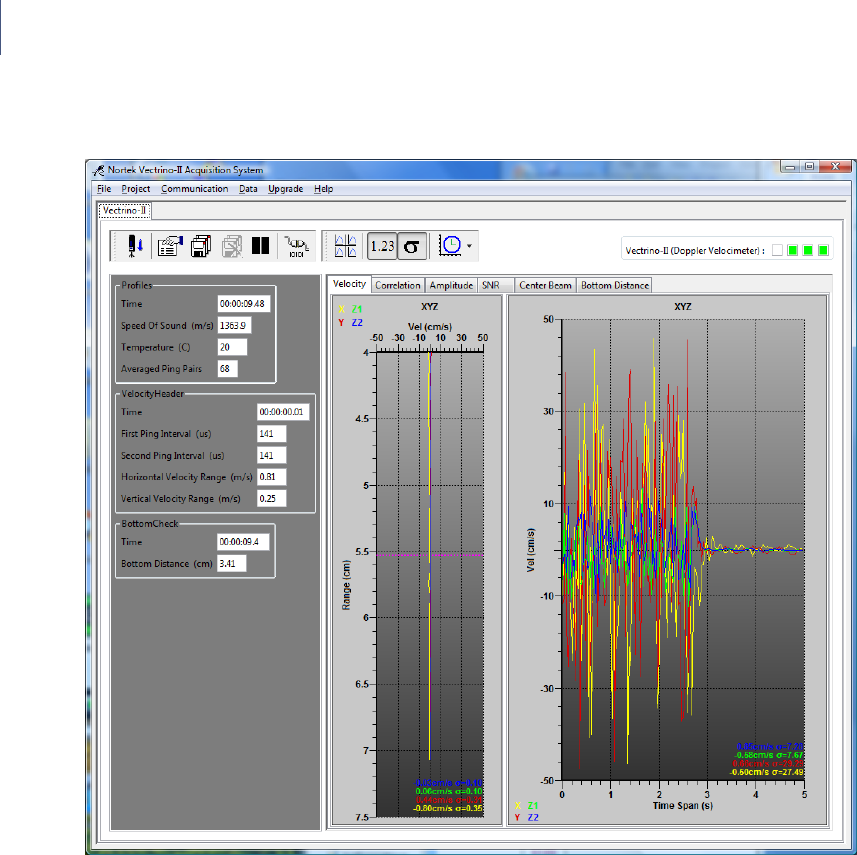Click the save data disk icon
The height and width of the screenshot is (855, 857).
point(200,246)
